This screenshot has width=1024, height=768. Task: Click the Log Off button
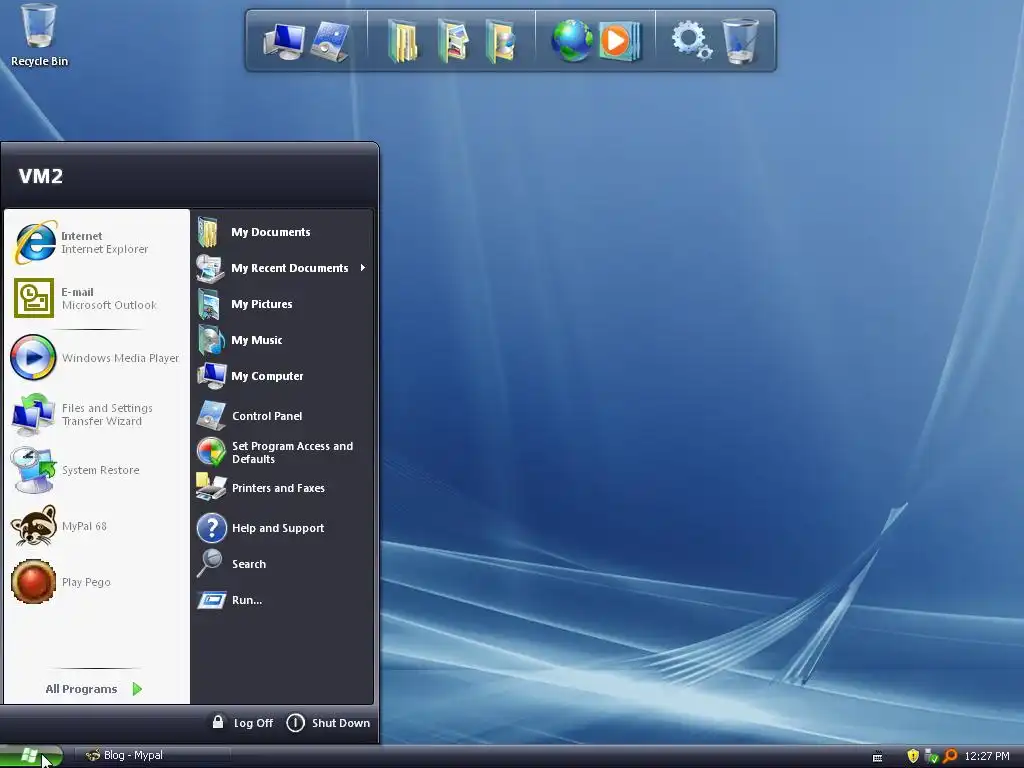point(243,723)
